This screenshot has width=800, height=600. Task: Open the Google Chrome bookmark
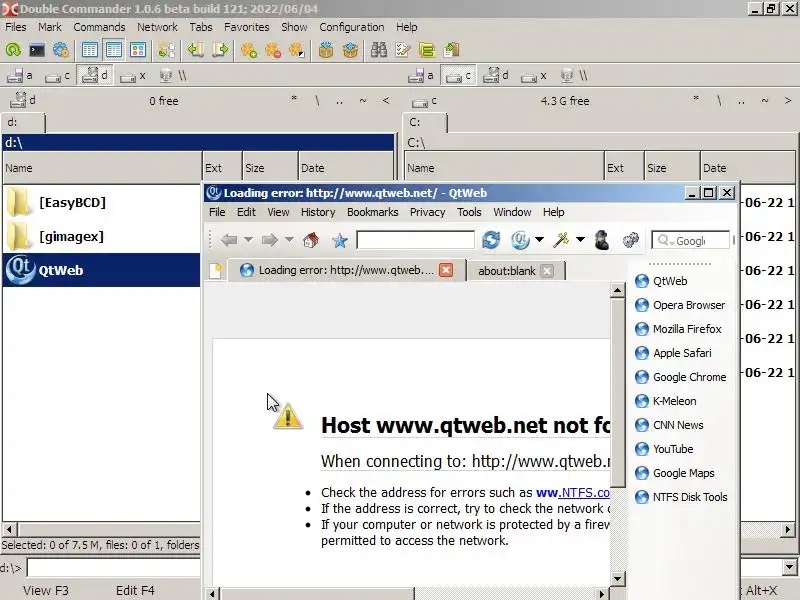click(x=681, y=377)
